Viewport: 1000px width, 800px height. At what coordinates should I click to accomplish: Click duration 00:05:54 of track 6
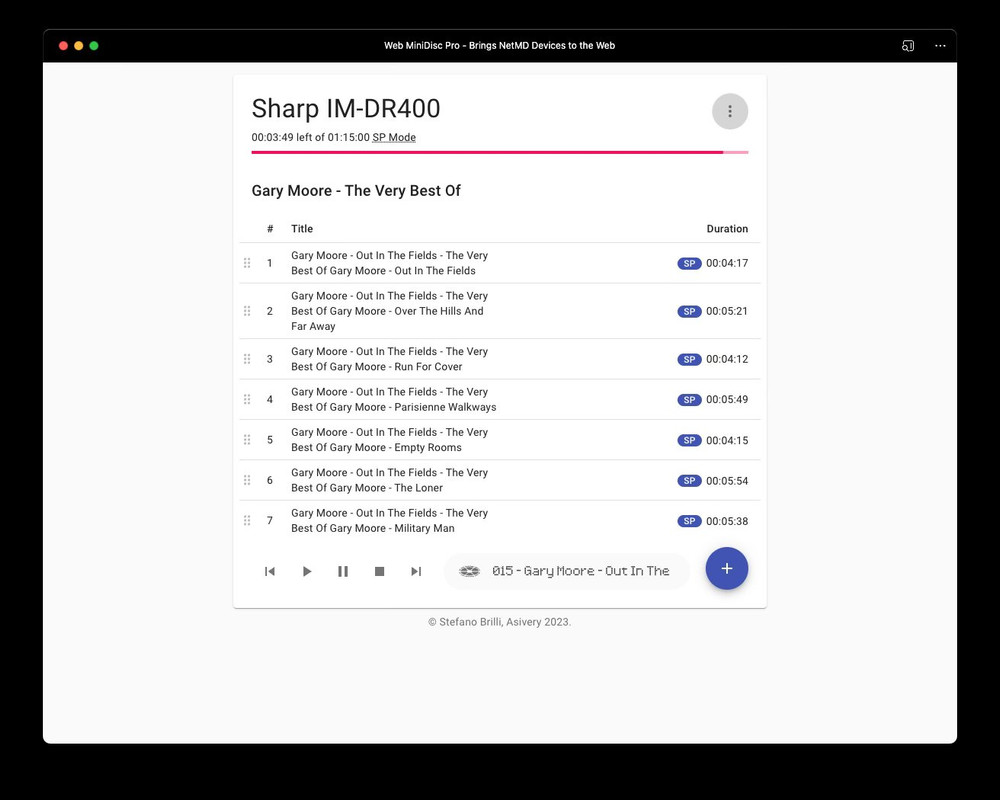(x=727, y=481)
